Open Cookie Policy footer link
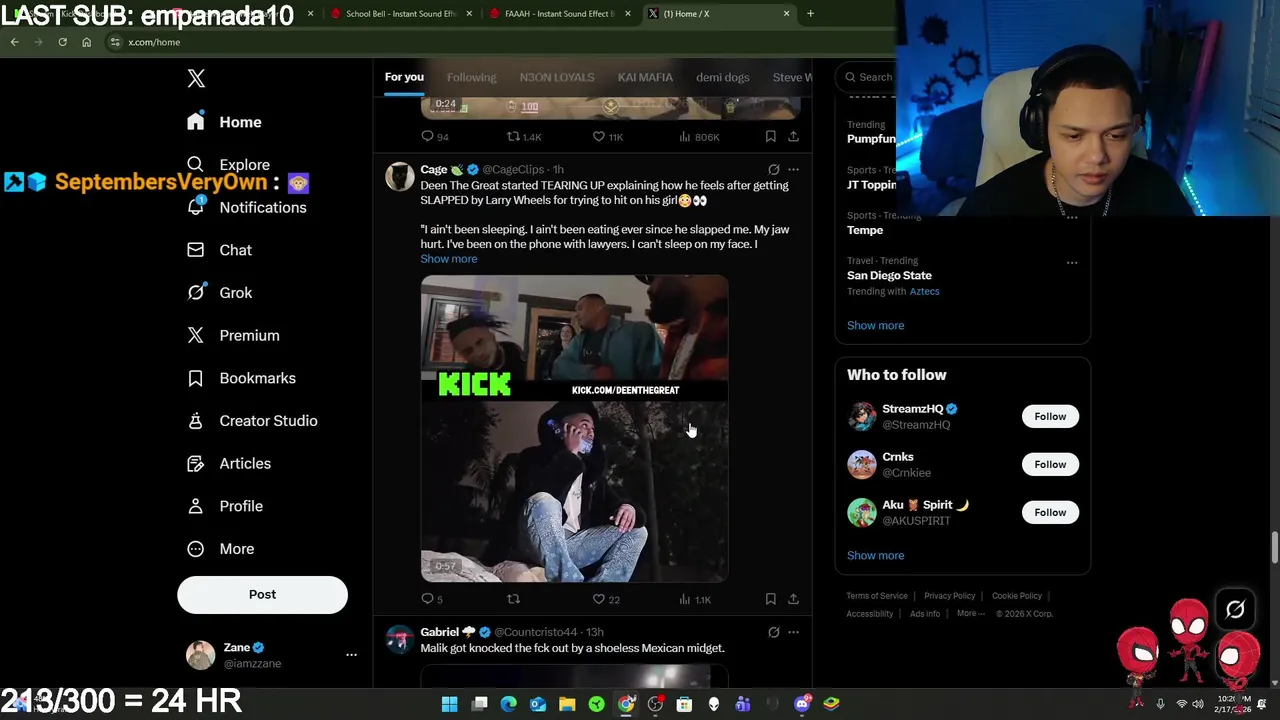The width and height of the screenshot is (1280, 720). (x=1016, y=596)
